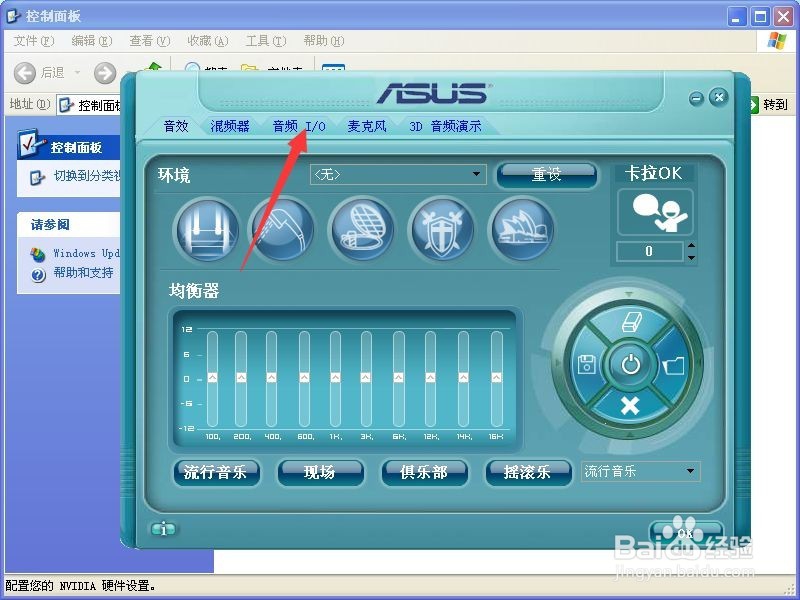
Task: Open the 帮助和支持 link
Action: pos(84,272)
